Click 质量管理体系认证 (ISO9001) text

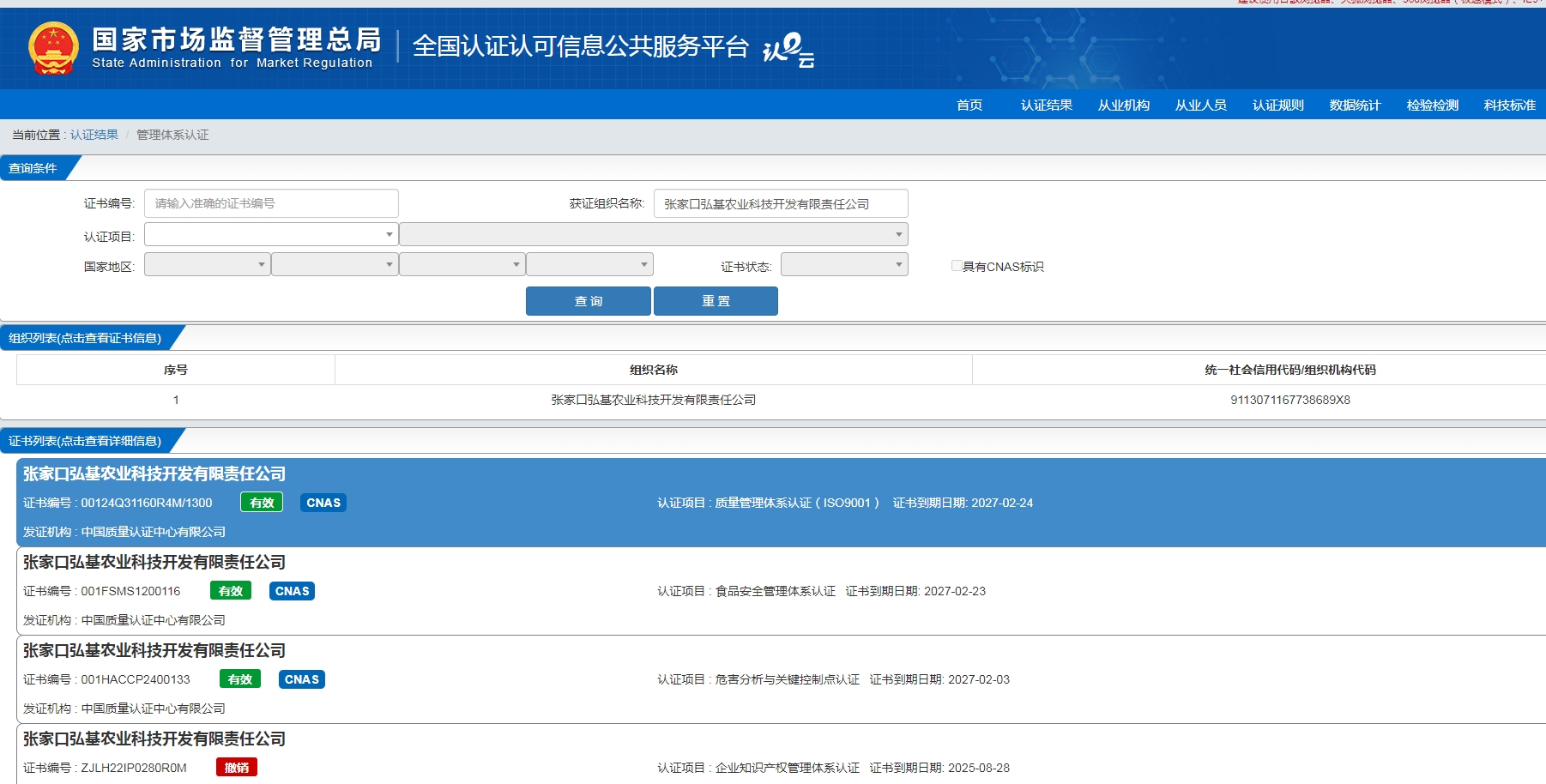[x=797, y=503]
